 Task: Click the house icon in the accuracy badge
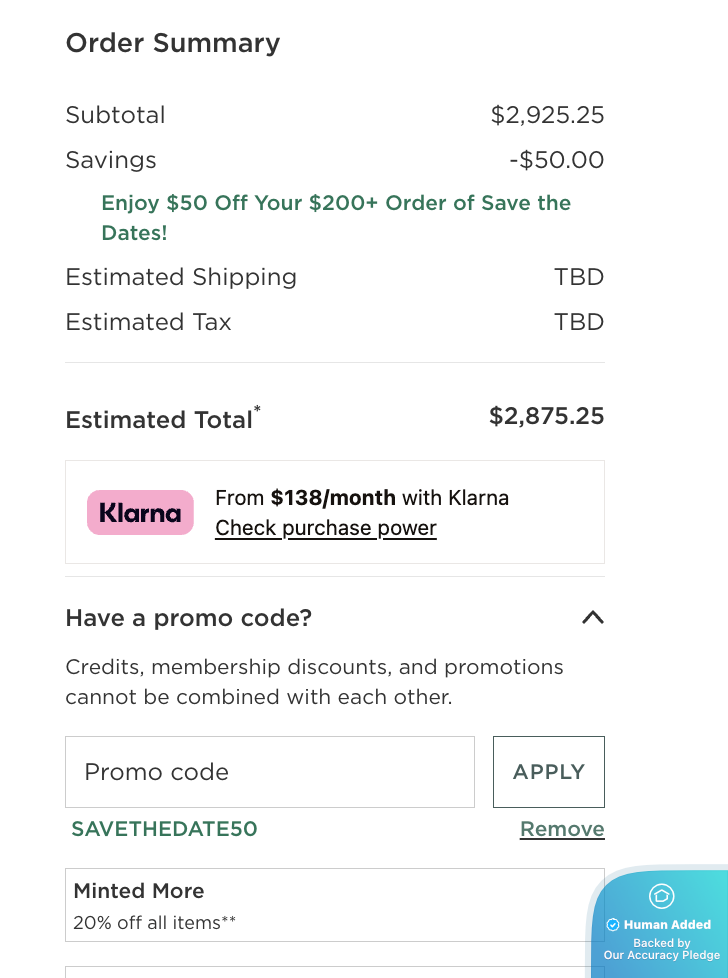(662, 896)
